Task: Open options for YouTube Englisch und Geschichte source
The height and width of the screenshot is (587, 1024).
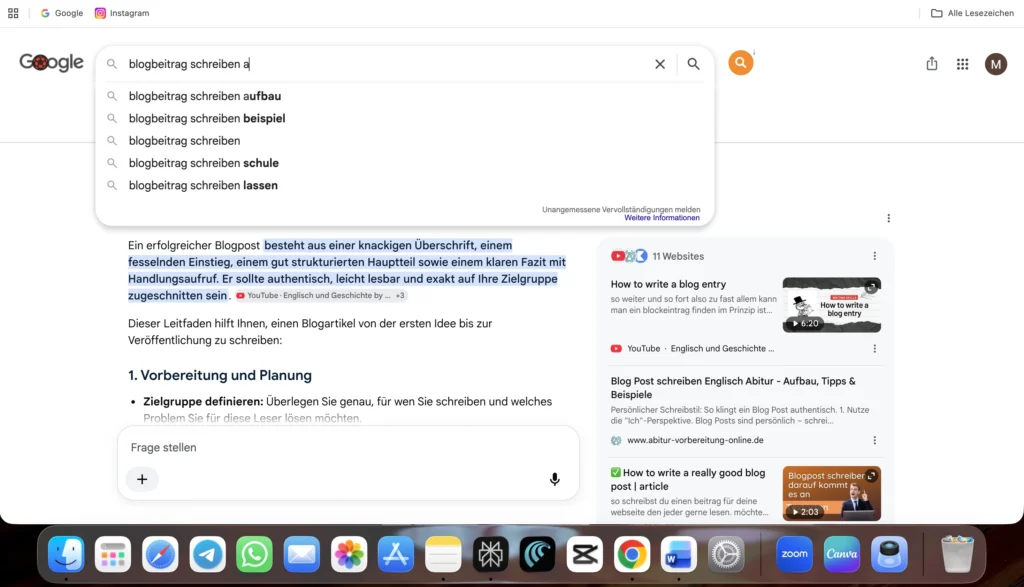Action: point(874,349)
